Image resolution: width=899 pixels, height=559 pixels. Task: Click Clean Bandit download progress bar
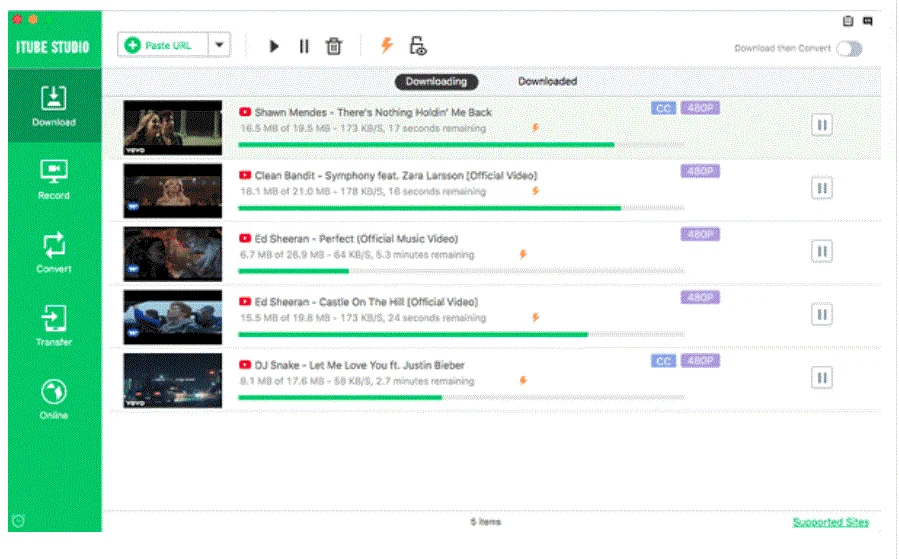click(461, 208)
